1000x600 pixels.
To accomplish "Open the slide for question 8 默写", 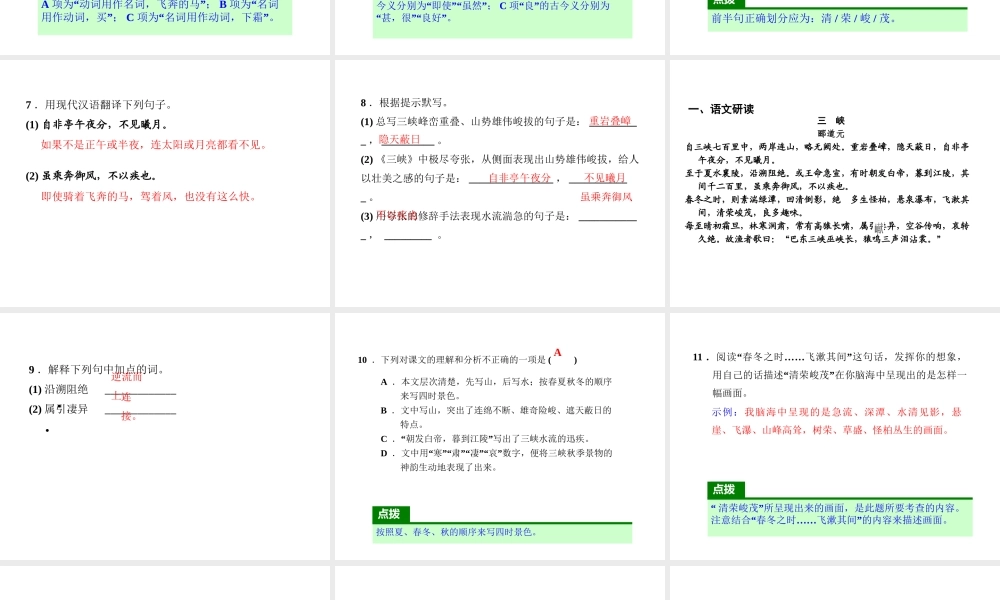I will coord(499,184).
